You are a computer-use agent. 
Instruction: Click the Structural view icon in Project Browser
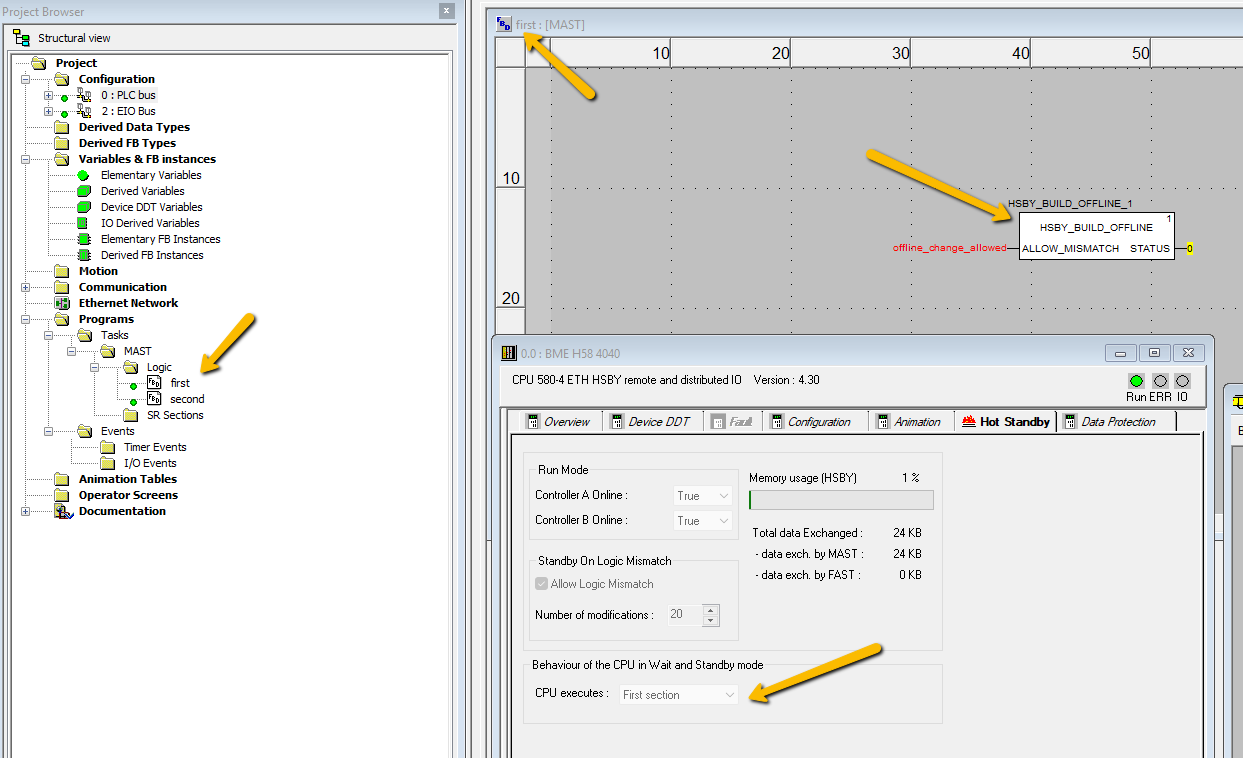[x=21, y=38]
